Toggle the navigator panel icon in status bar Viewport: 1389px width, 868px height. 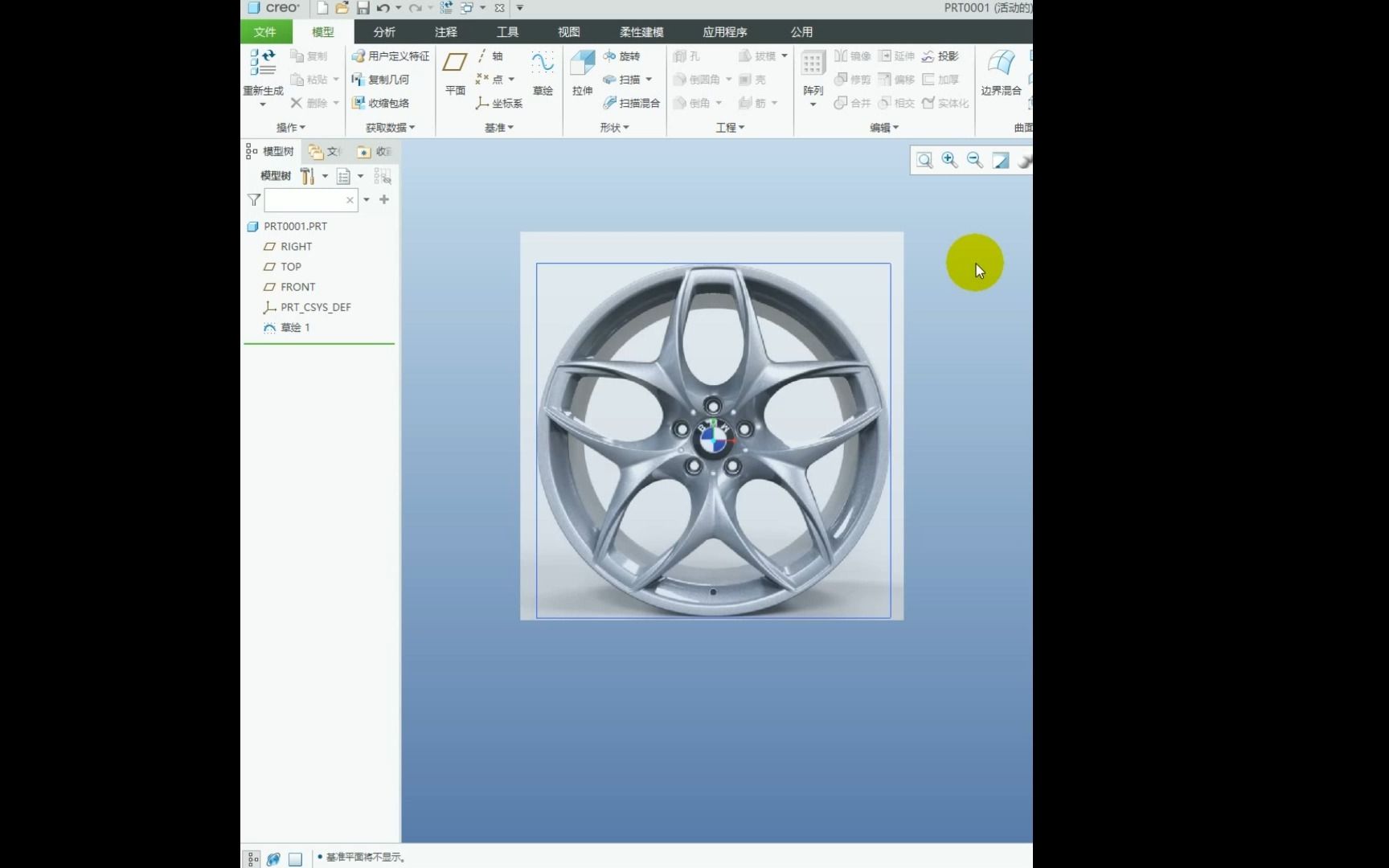(252, 859)
